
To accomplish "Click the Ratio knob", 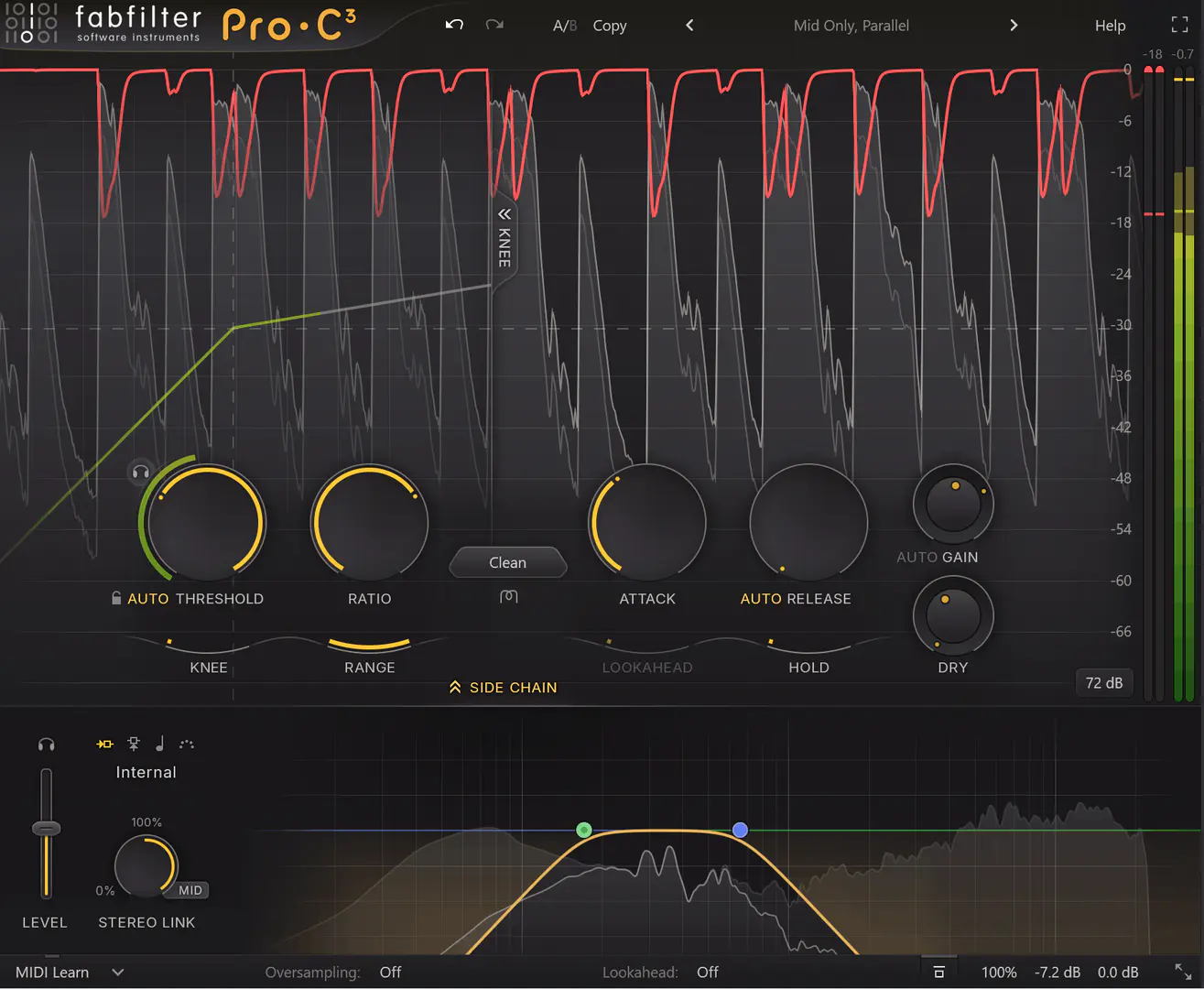I will (369, 523).
